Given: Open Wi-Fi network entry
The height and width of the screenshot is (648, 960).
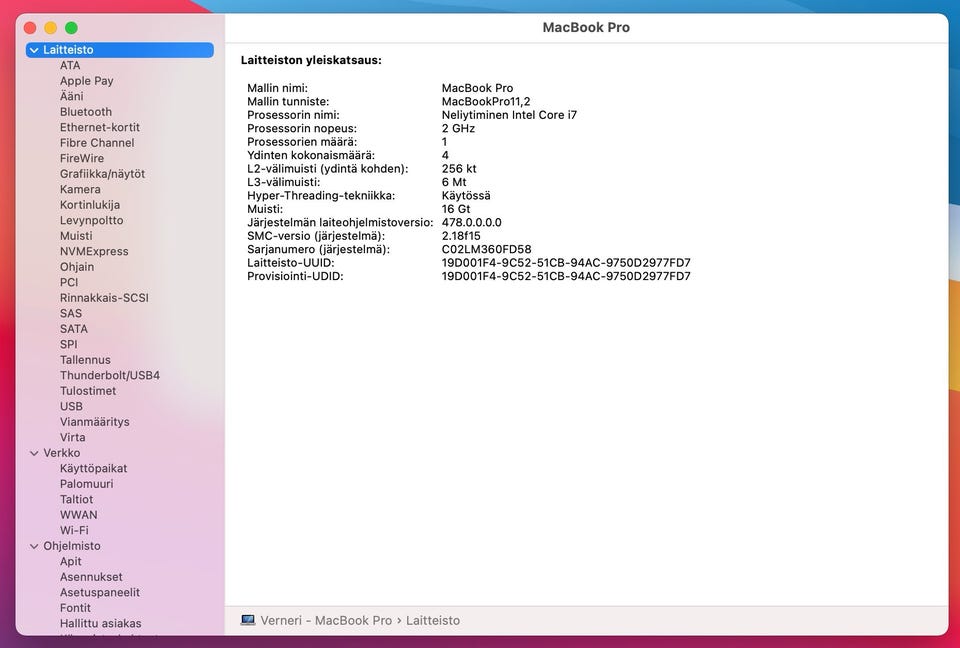Looking at the screenshot, I should coord(74,530).
